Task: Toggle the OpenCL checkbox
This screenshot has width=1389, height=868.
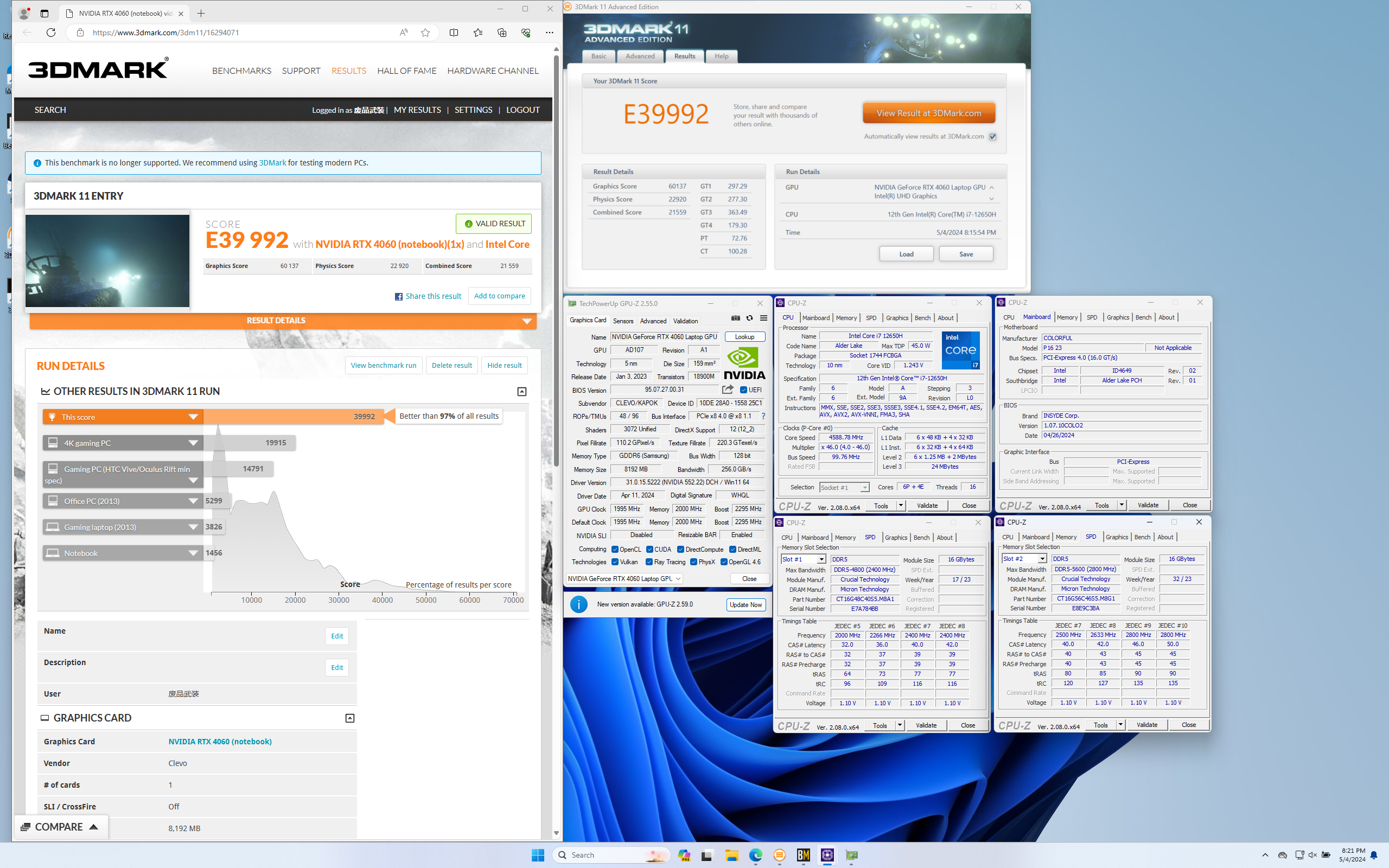Action: 615,550
